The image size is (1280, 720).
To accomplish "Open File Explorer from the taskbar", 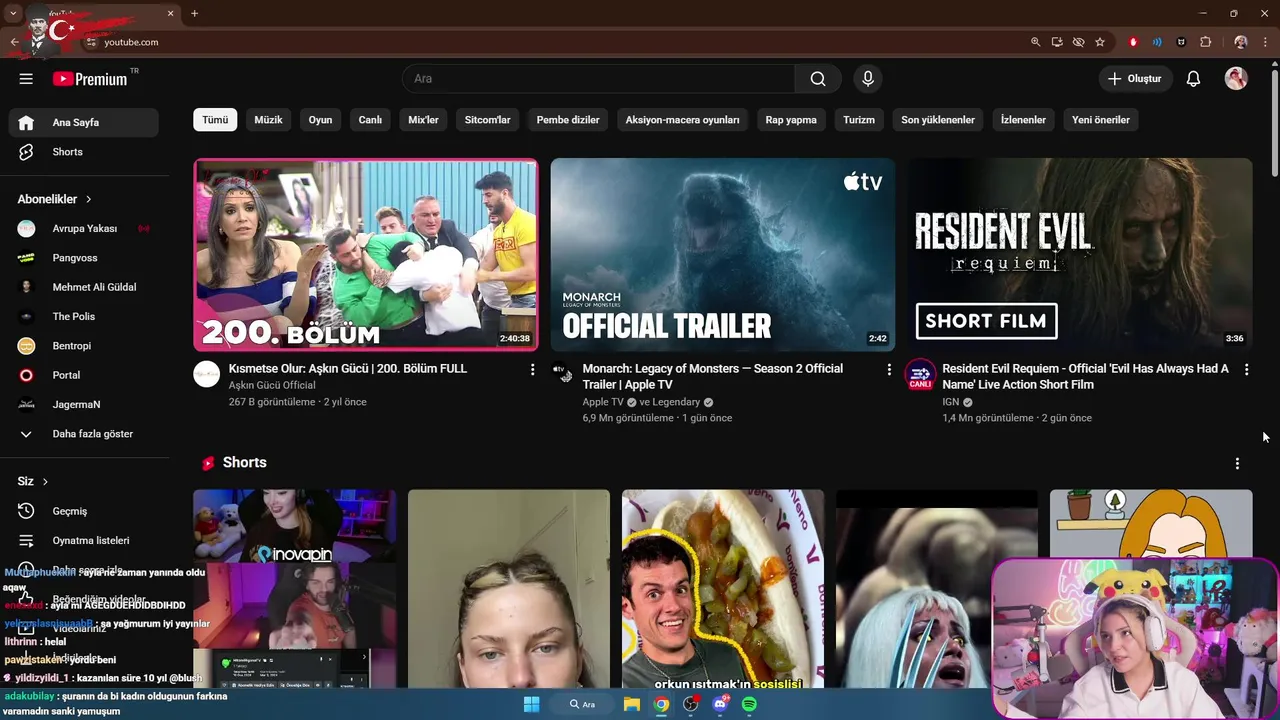I will [x=632, y=704].
